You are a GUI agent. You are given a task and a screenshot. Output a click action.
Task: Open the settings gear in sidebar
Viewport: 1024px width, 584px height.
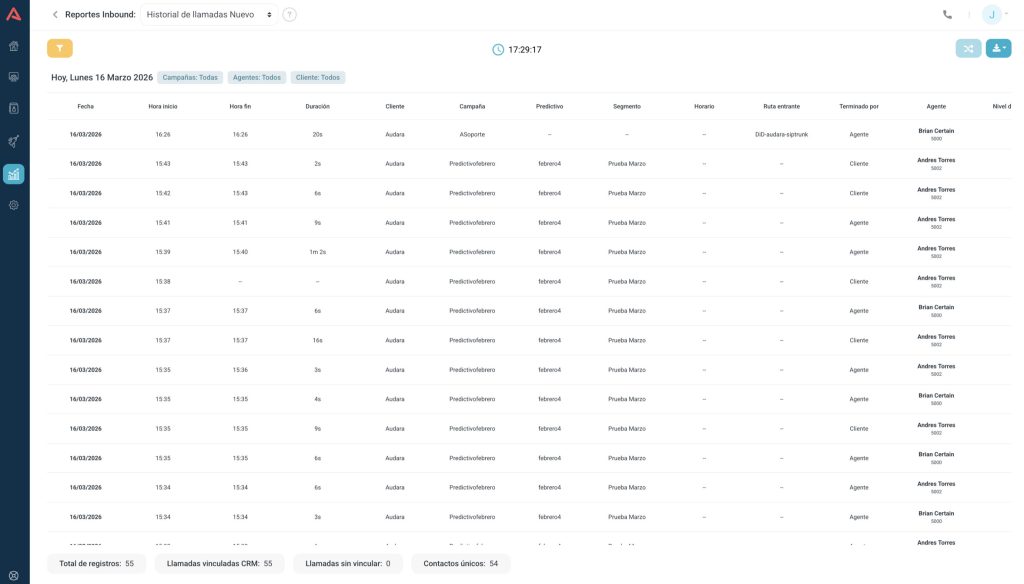(x=14, y=205)
